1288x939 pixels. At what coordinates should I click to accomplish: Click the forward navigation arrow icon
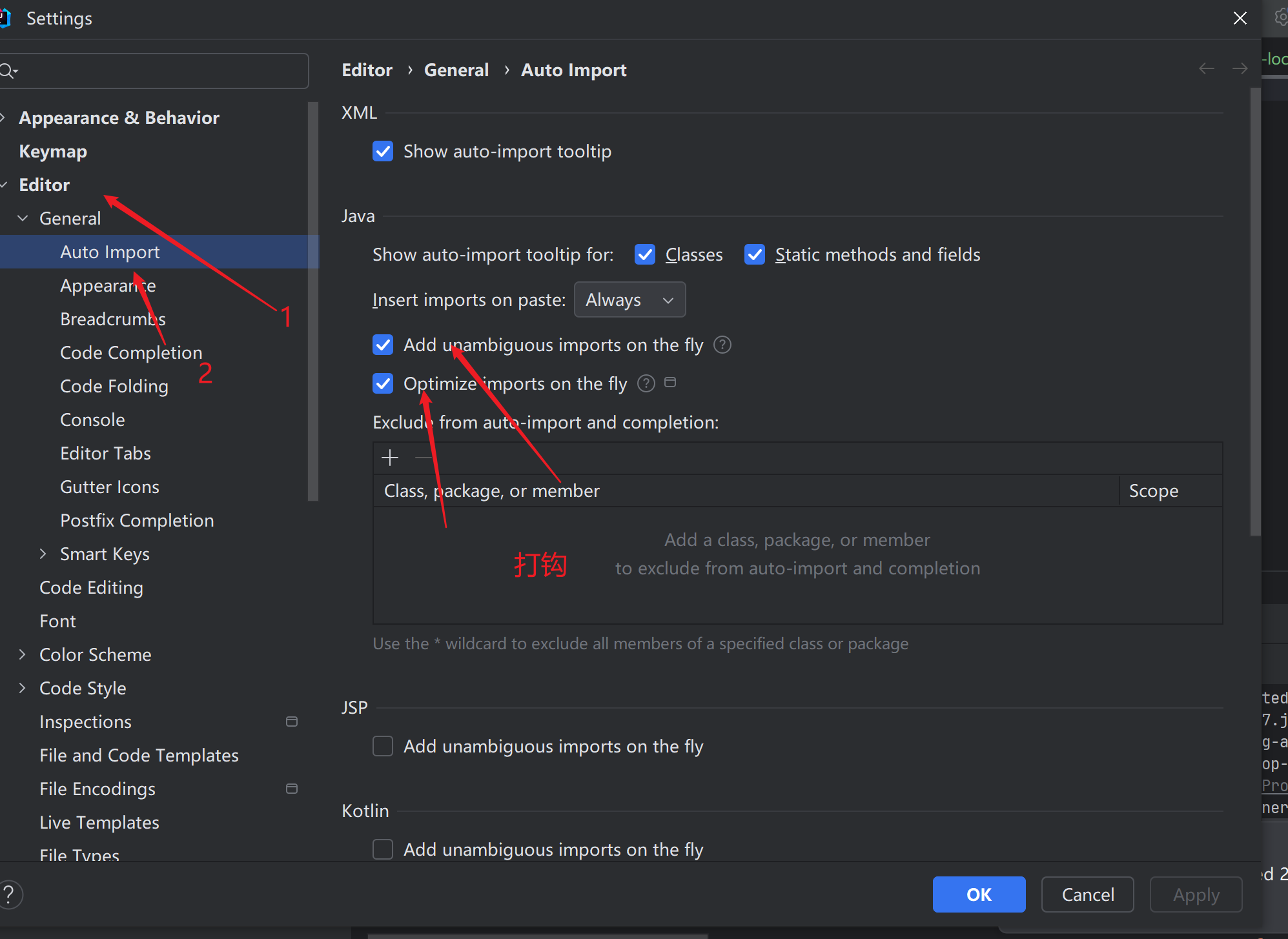pos(1240,68)
